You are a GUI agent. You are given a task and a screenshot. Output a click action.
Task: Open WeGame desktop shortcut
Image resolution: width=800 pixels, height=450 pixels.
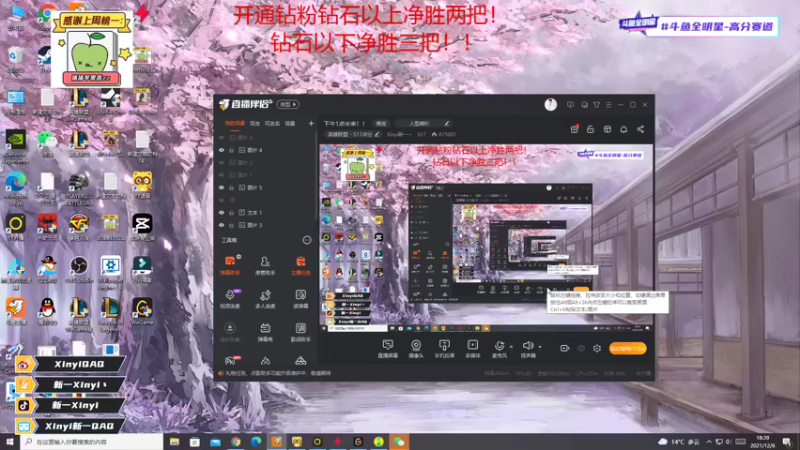pos(142,311)
